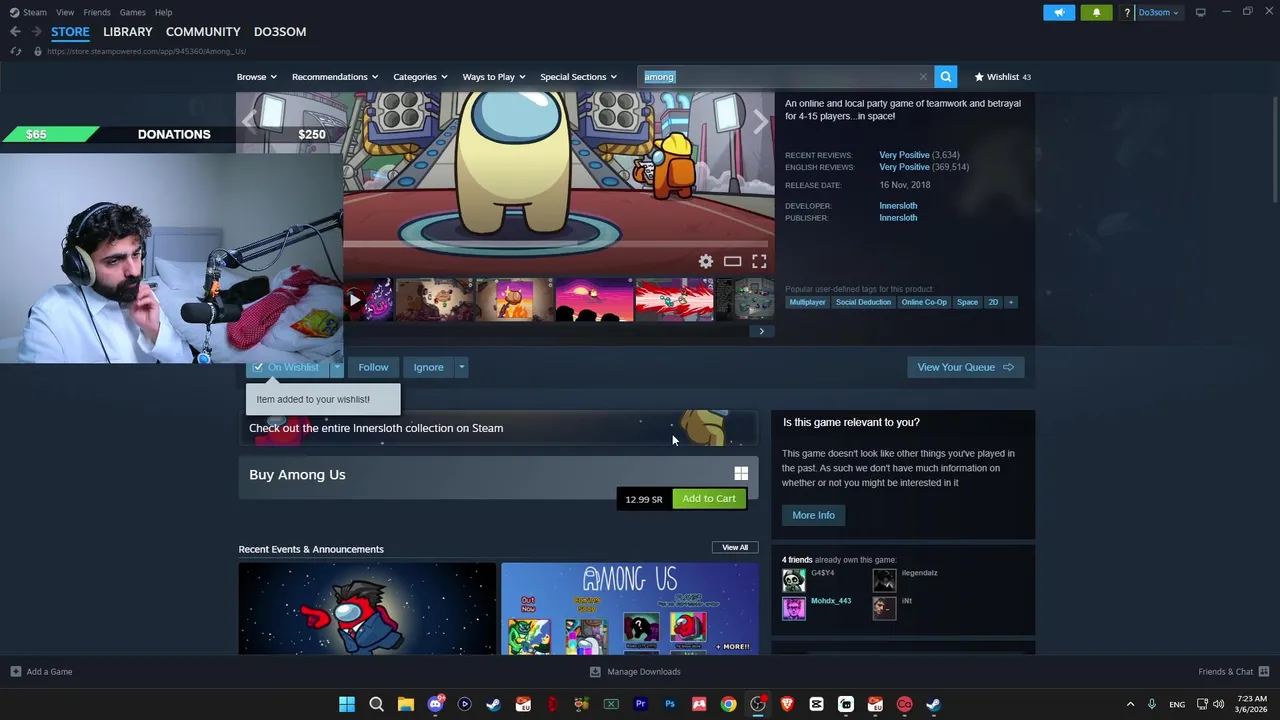This screenshot has height=720, width=1280.
Task: Click the question mark help icon
Action: coord(1127,12)
